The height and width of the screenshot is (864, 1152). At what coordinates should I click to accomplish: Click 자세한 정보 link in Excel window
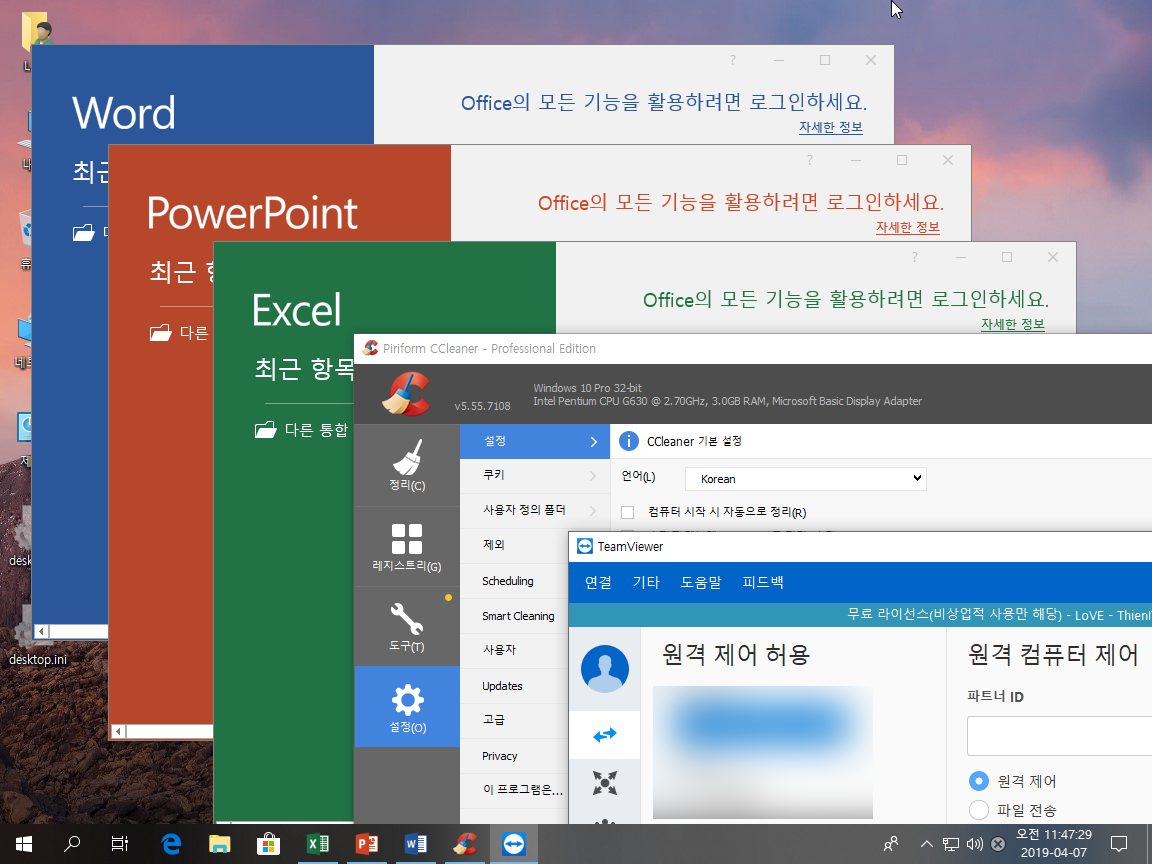1012,324
